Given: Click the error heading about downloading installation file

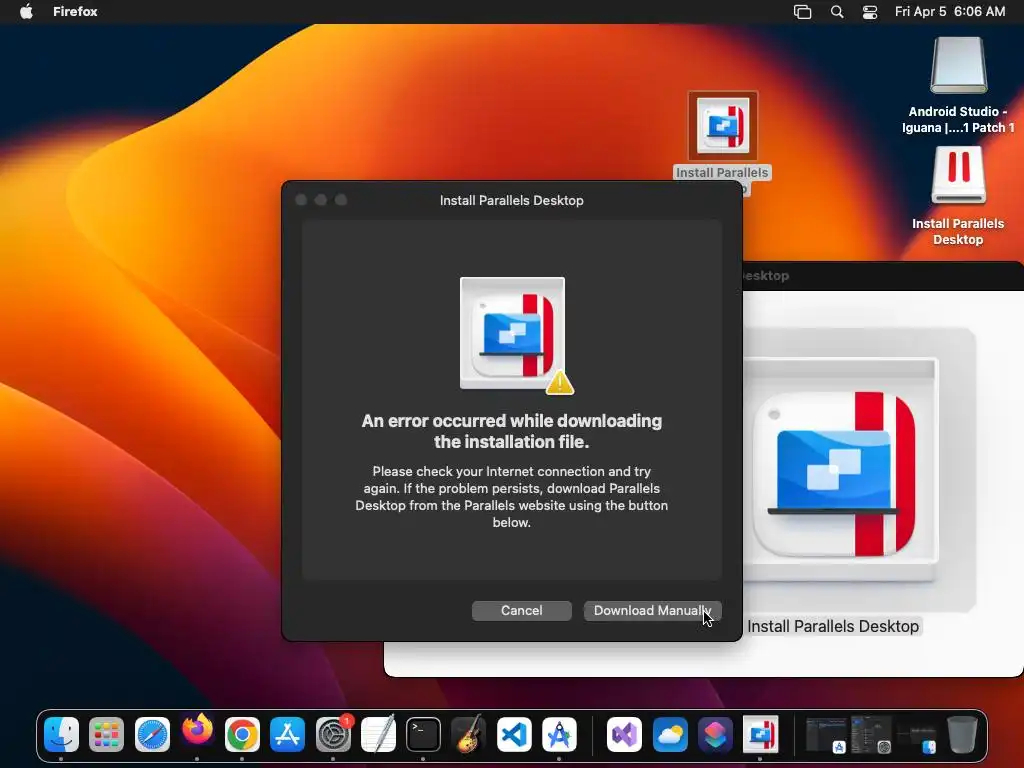Looking at the screenshot, I should (511, 431).
